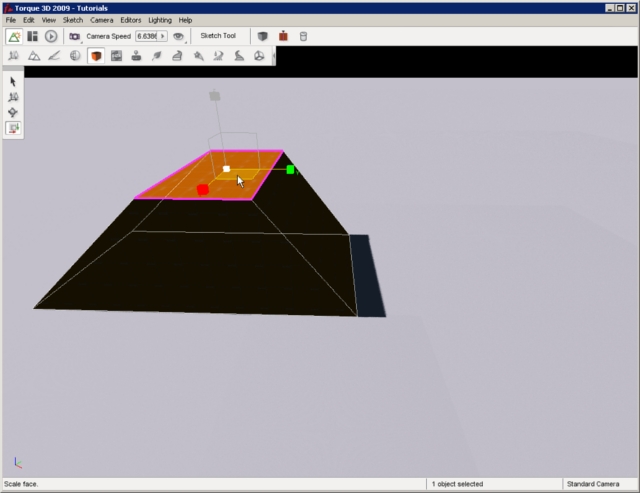Screen dimensions: 640x493
Task: Toggle the visibility eye options
Action: [180, 36]
